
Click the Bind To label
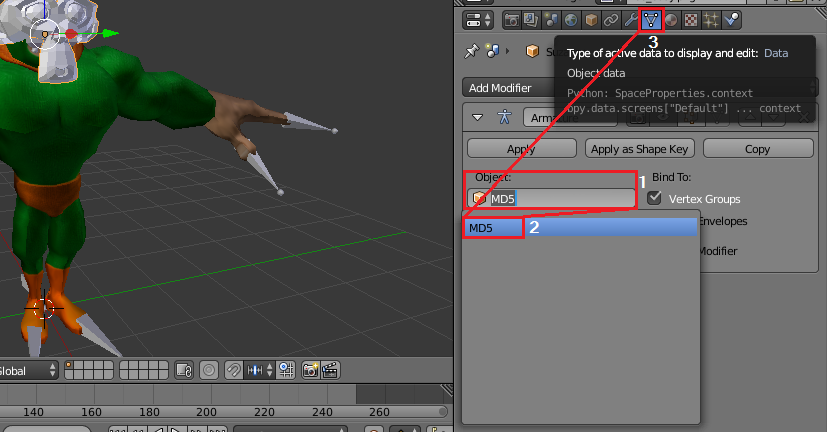[671, 177]
